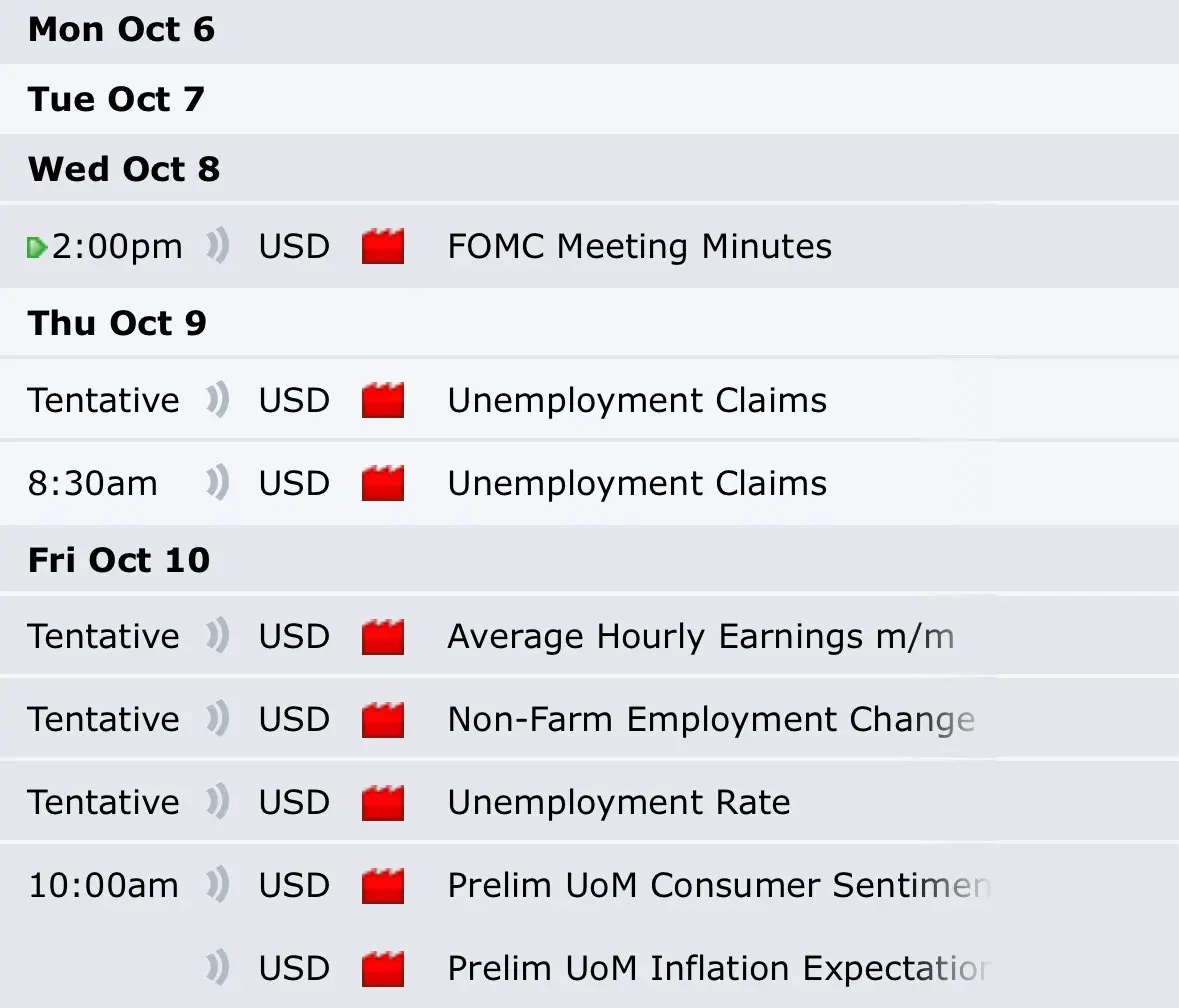Viewport: 1179px width, 1008px height.
Task: Click the Mon Oct 6 date row
Action: tap(121, 30)
